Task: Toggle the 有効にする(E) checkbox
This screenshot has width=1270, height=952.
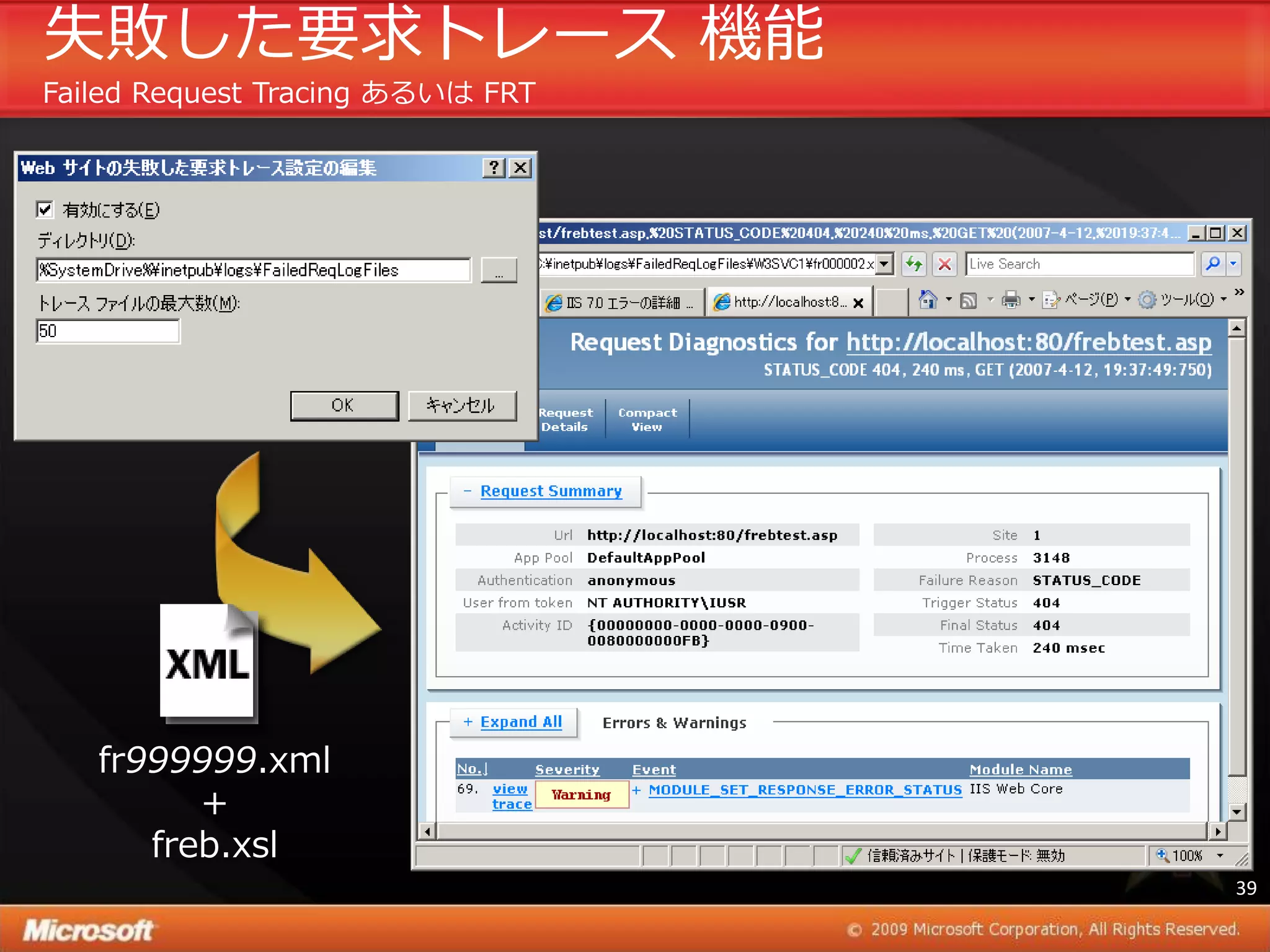Action: (x=45, y=209)
